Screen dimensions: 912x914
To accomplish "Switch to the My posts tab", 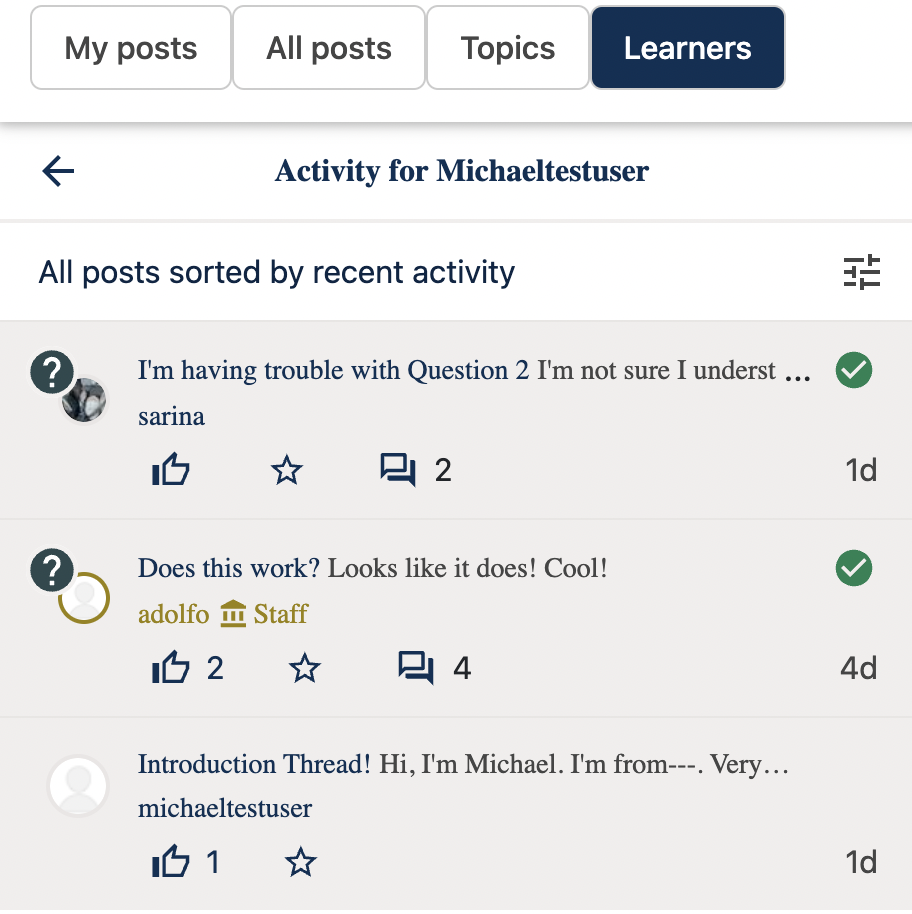I will tap(131, 48).
